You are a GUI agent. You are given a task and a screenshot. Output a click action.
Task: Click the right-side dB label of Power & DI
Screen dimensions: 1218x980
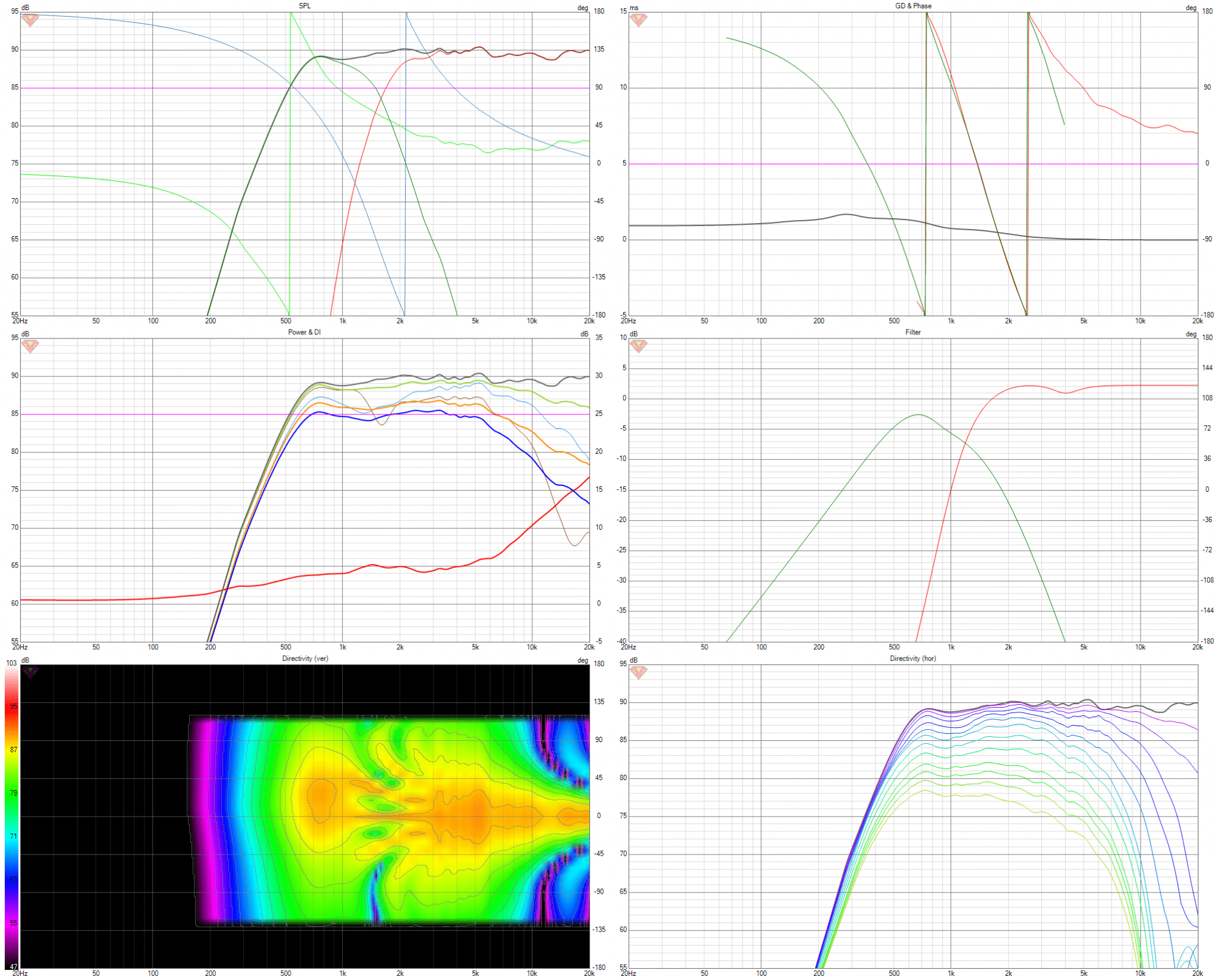(x=585, y=334)
